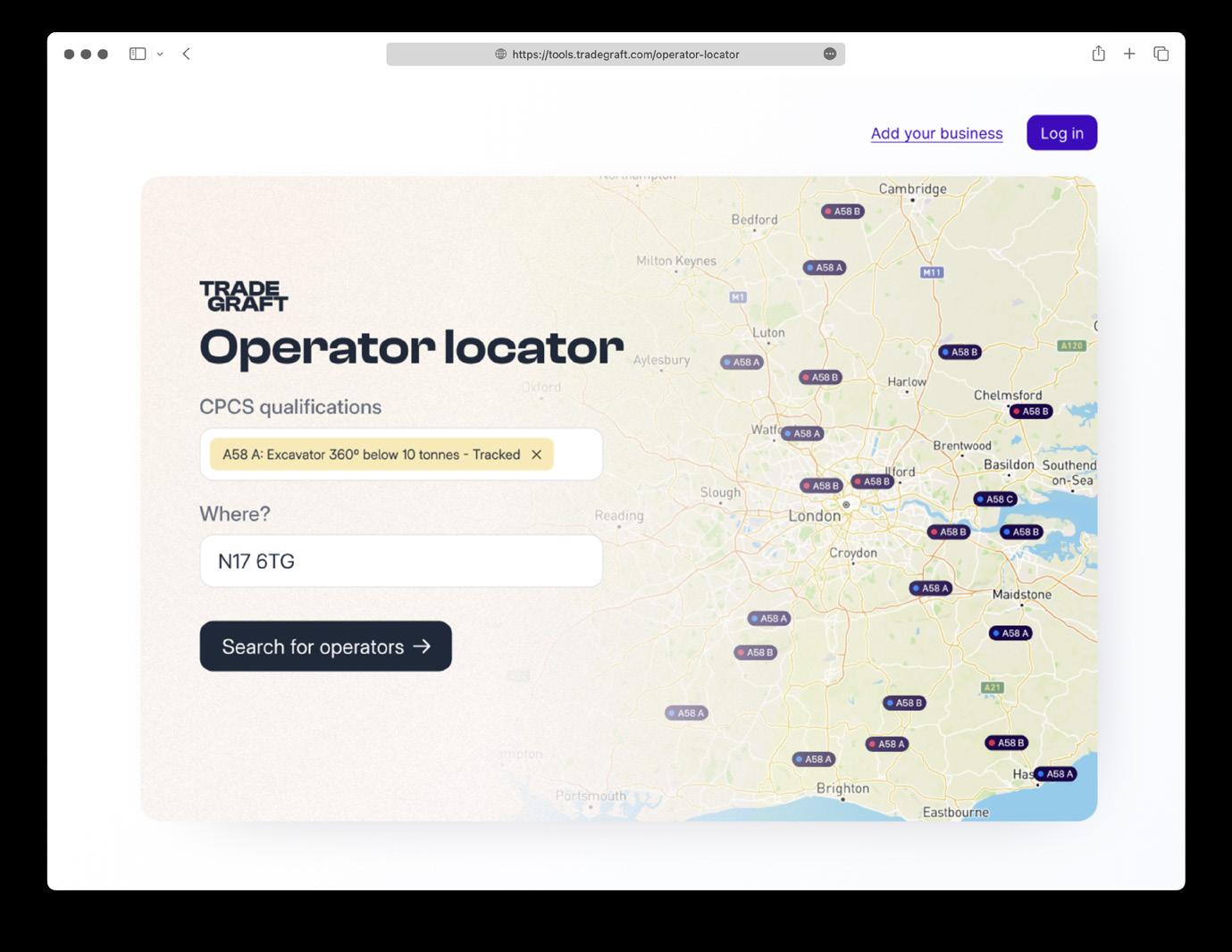Click the Milton Keynes map label

point(676,261)
